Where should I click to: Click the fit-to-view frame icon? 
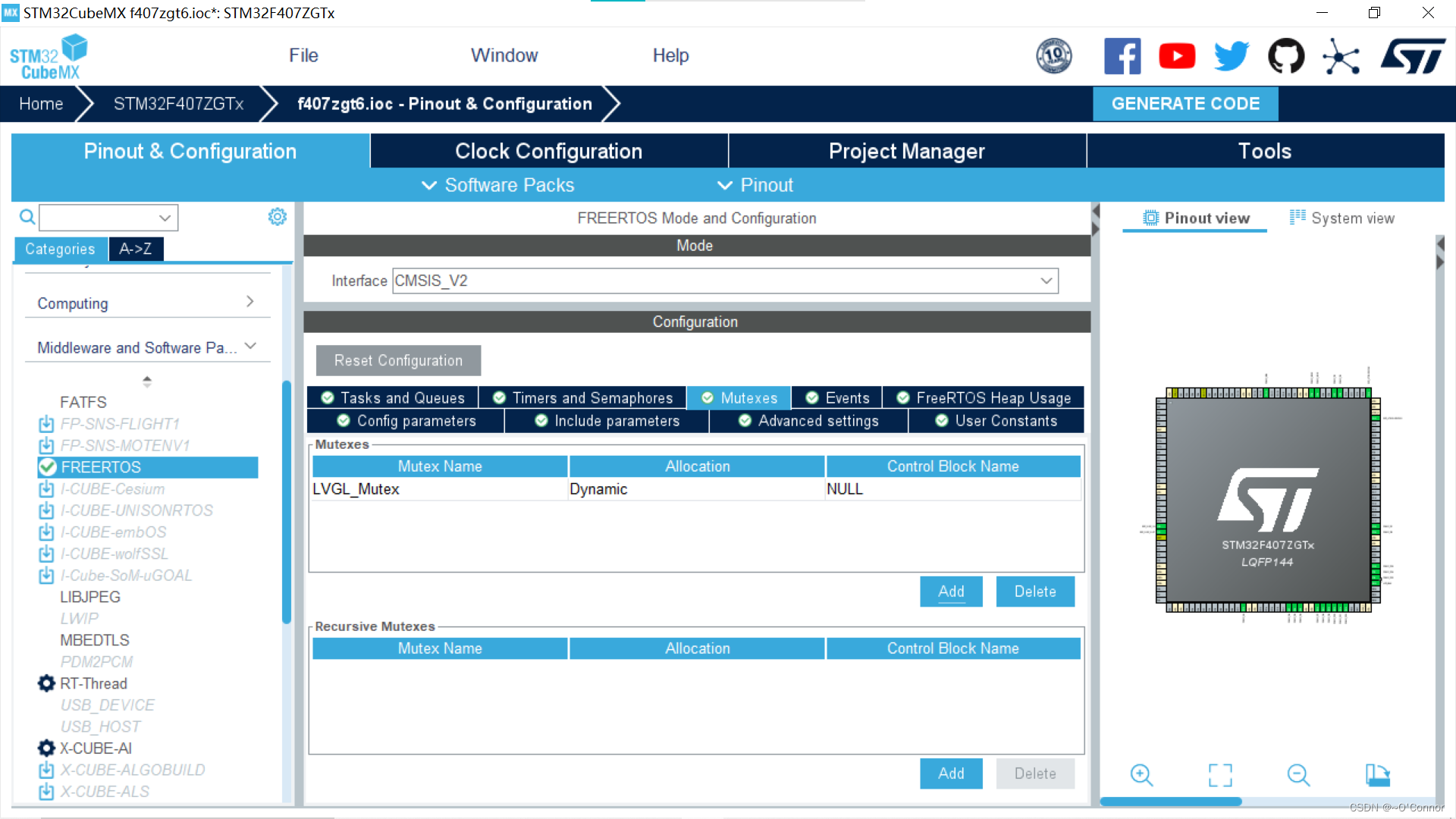point(1219,774)
